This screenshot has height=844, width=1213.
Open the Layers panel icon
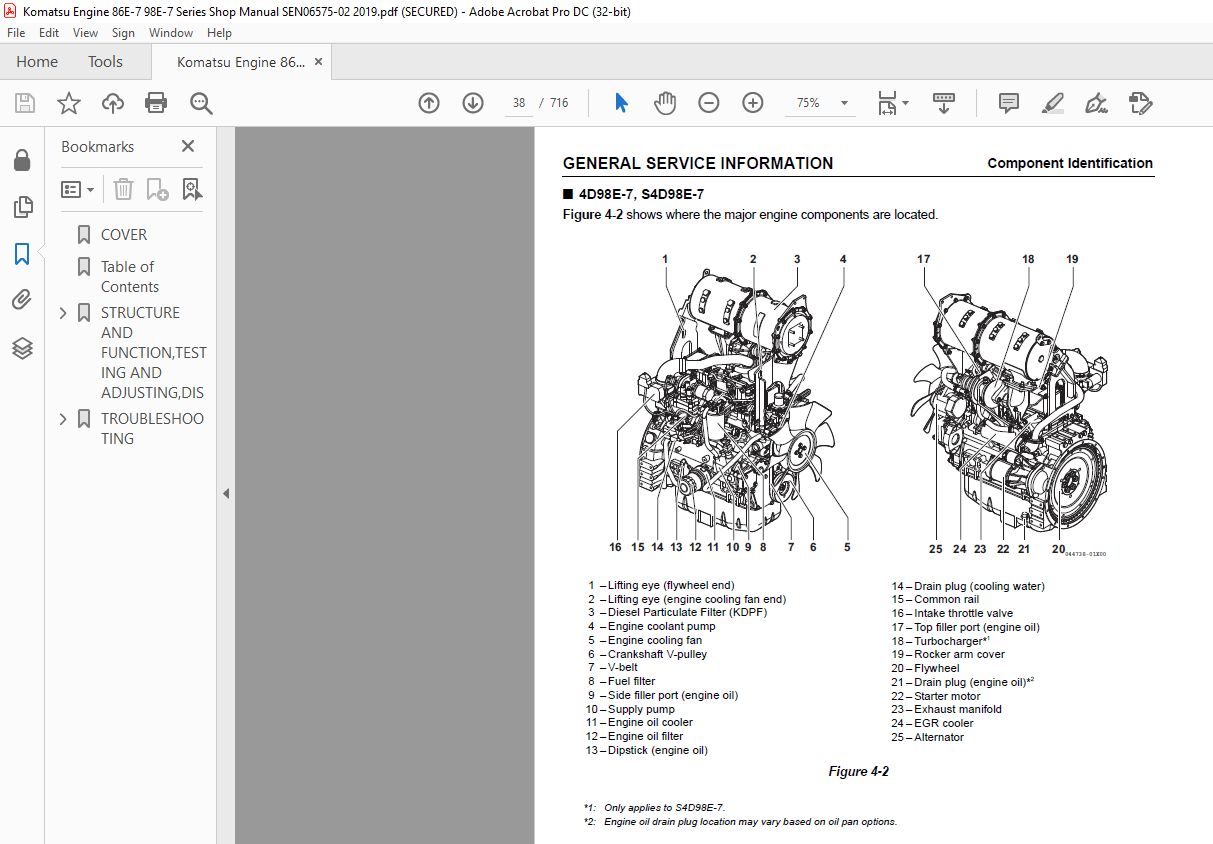point(22,348)
